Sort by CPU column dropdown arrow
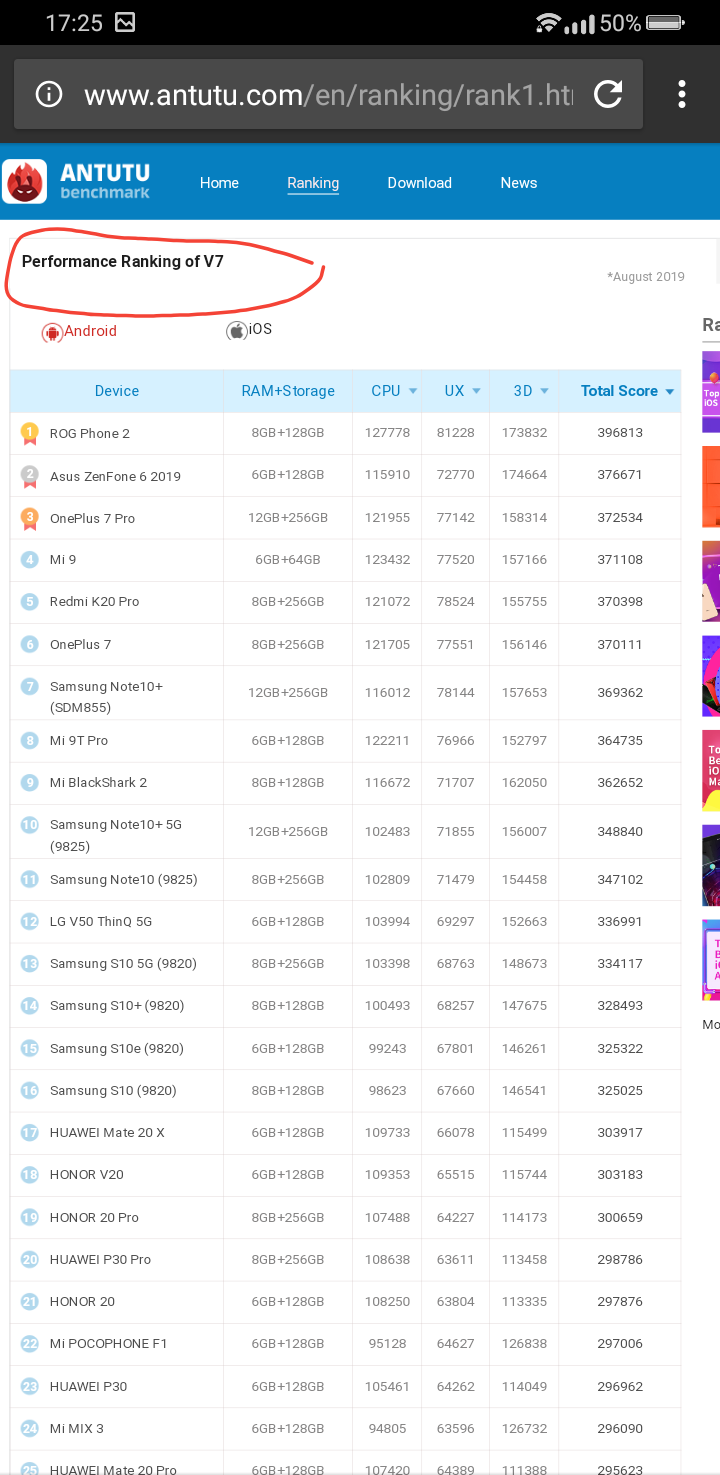The image size is (720, 1475). (412, 391)
